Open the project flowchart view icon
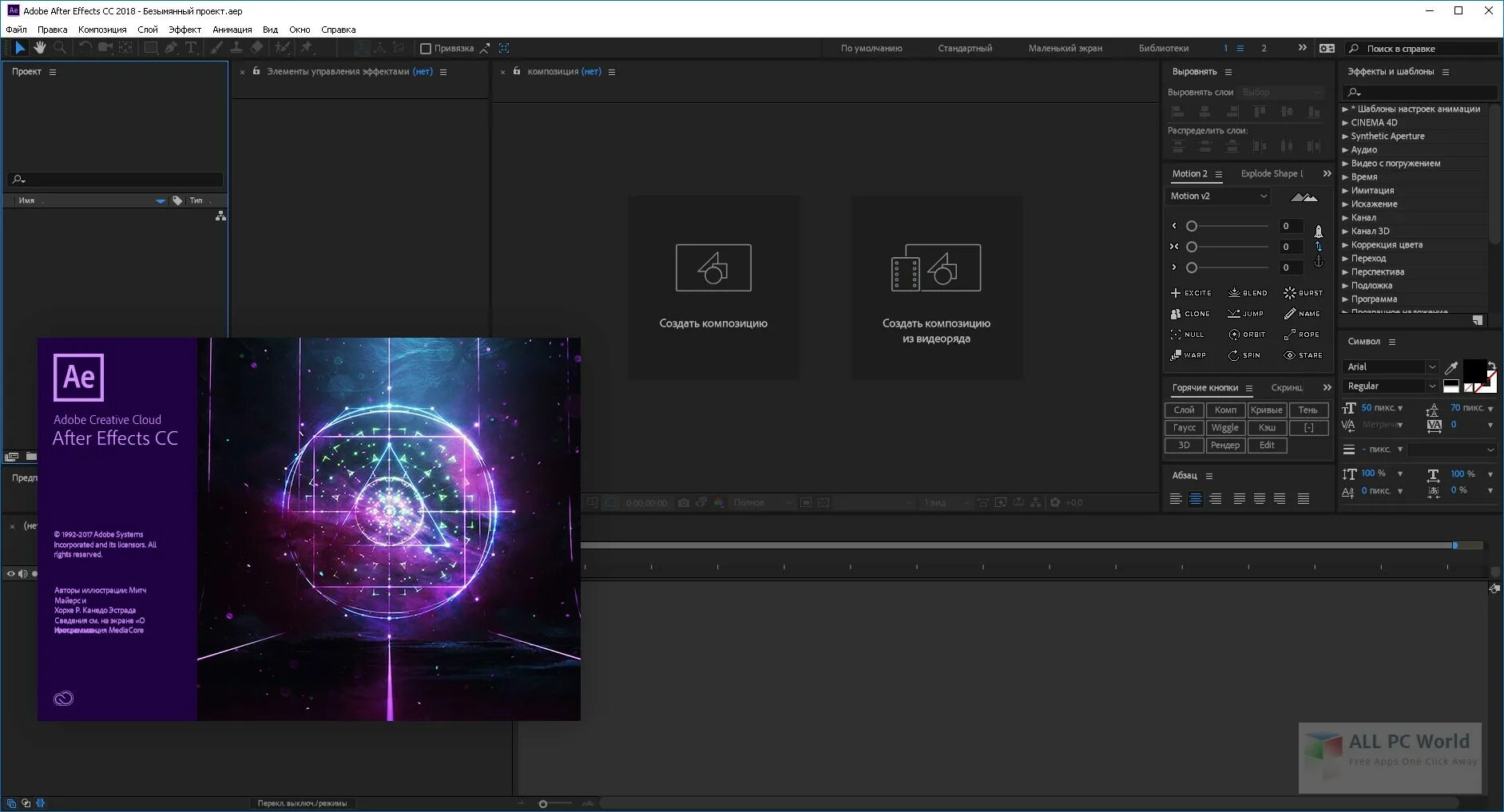Viewport: 1504px width, 812px height. pyautogui.click(x=220, y=216)
